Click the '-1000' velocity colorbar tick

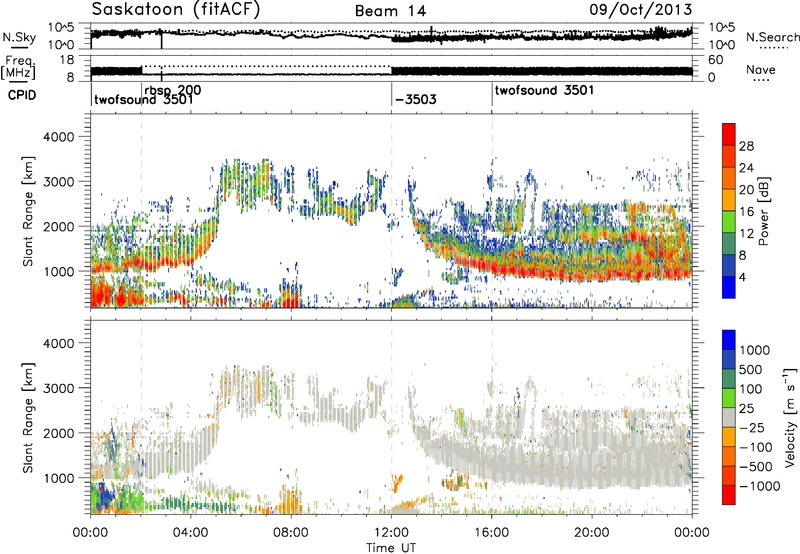pos(759,486)
